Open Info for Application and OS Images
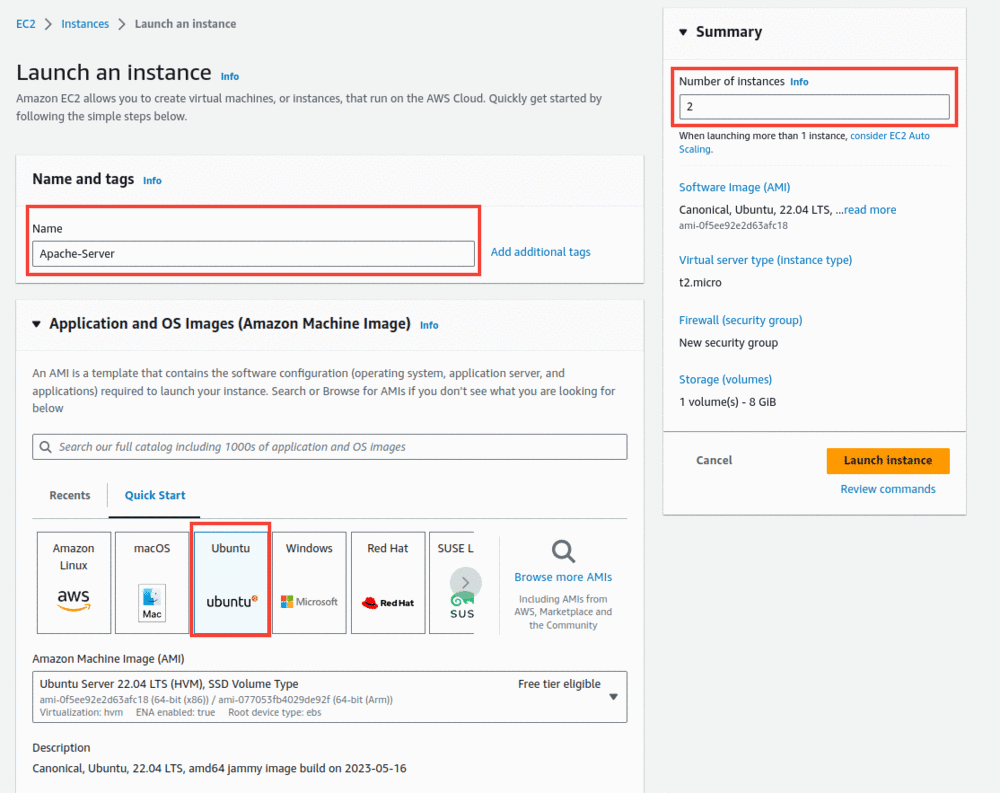 click(x=429, y=325)
